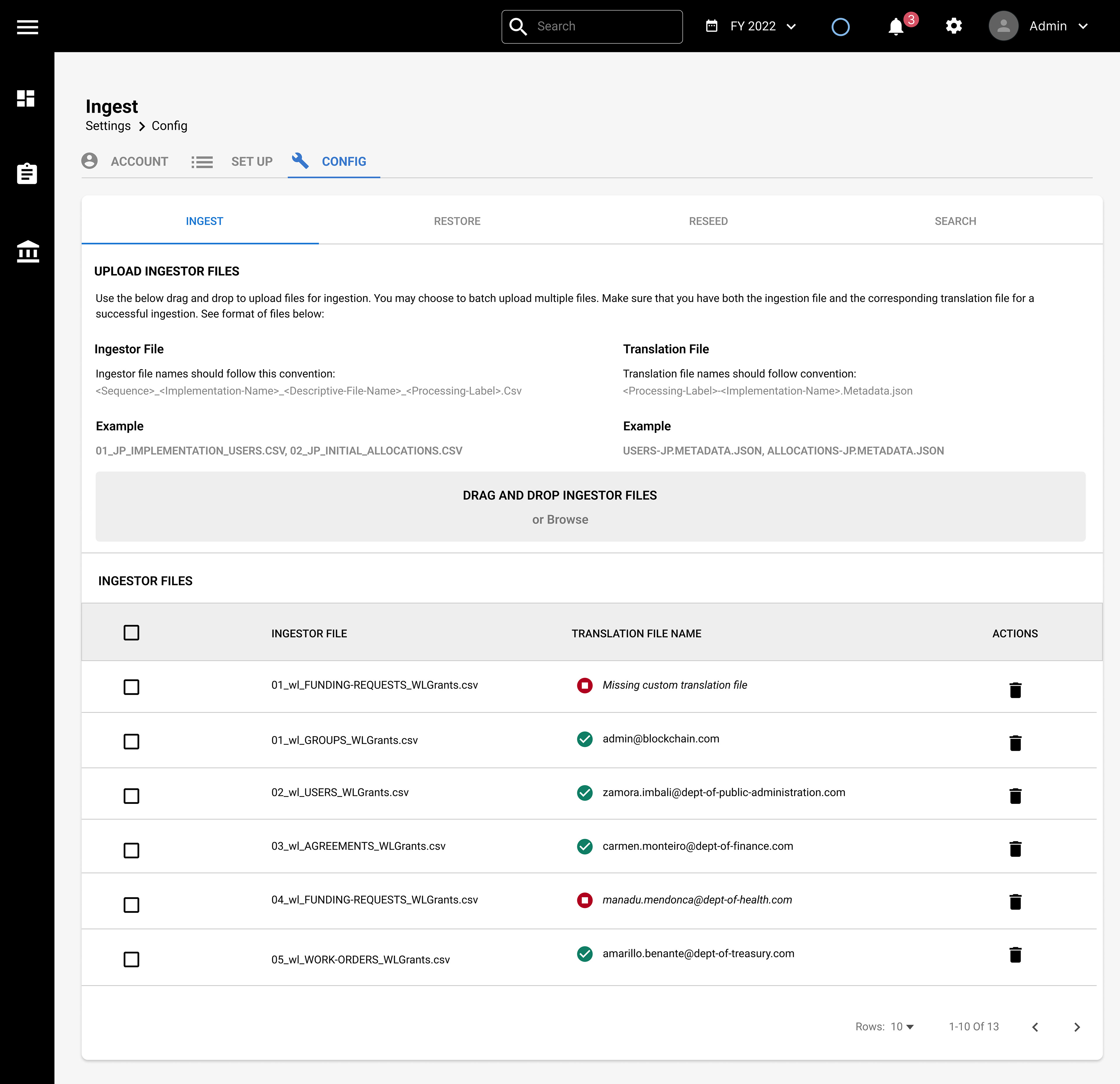Click green check icon beside admin@blockchain.com

[584, 739]
